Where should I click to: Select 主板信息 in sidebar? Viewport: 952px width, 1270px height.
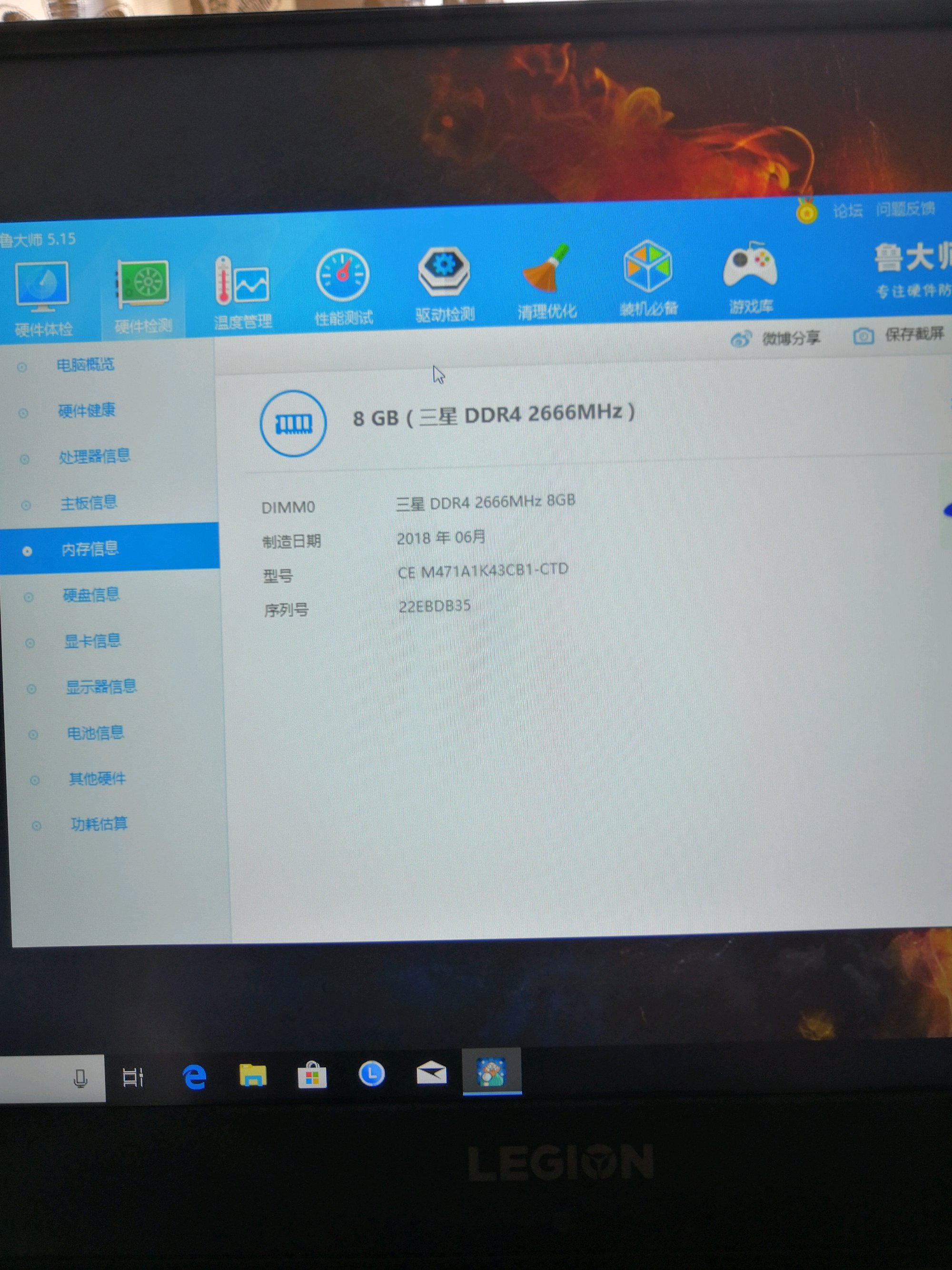[x=89, y=503]
